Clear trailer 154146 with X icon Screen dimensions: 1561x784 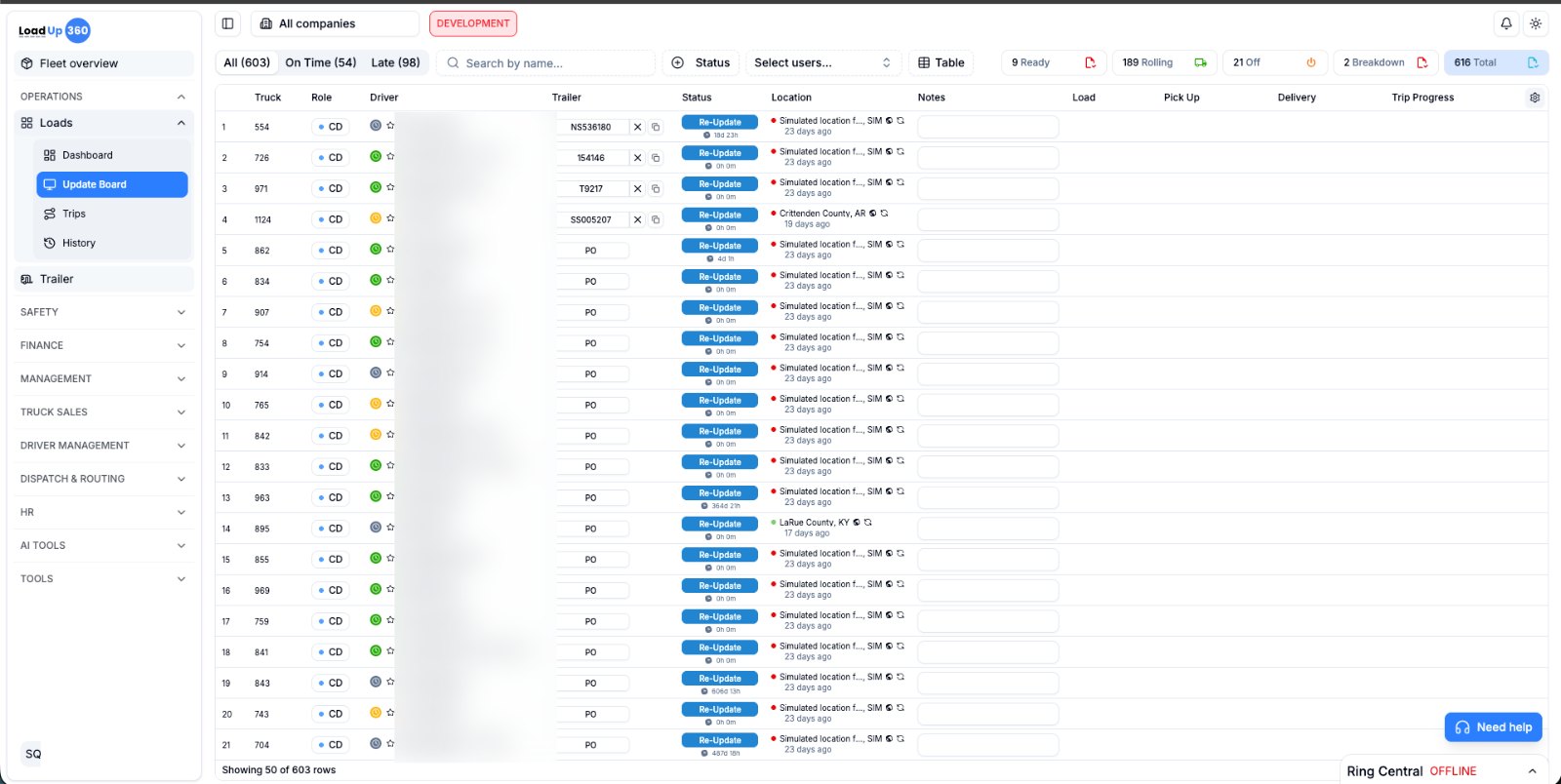tap(637, 158)
